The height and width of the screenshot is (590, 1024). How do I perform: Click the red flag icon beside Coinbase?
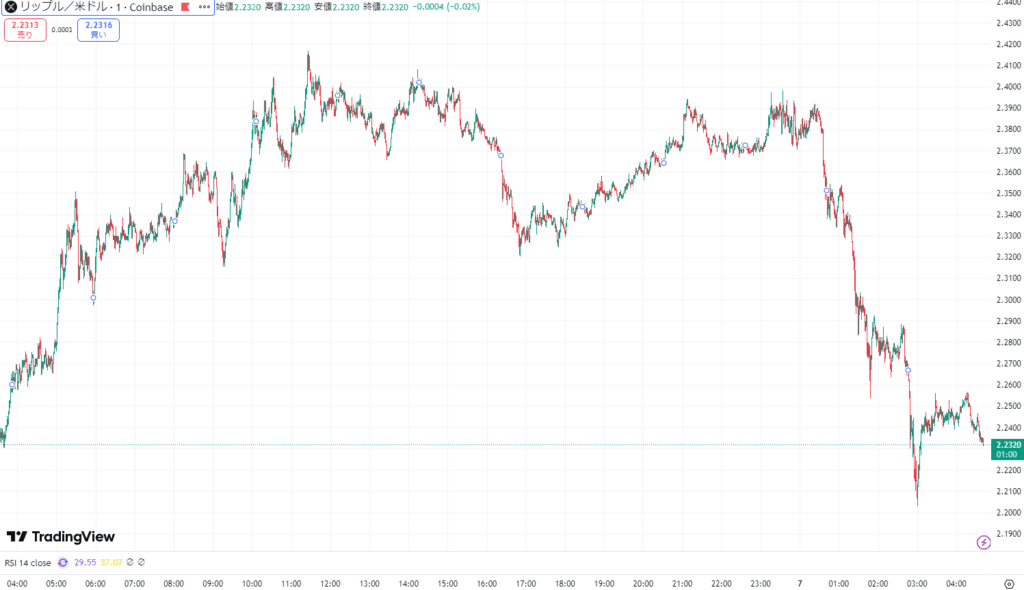pyautogui.click(x=185, y=7)
